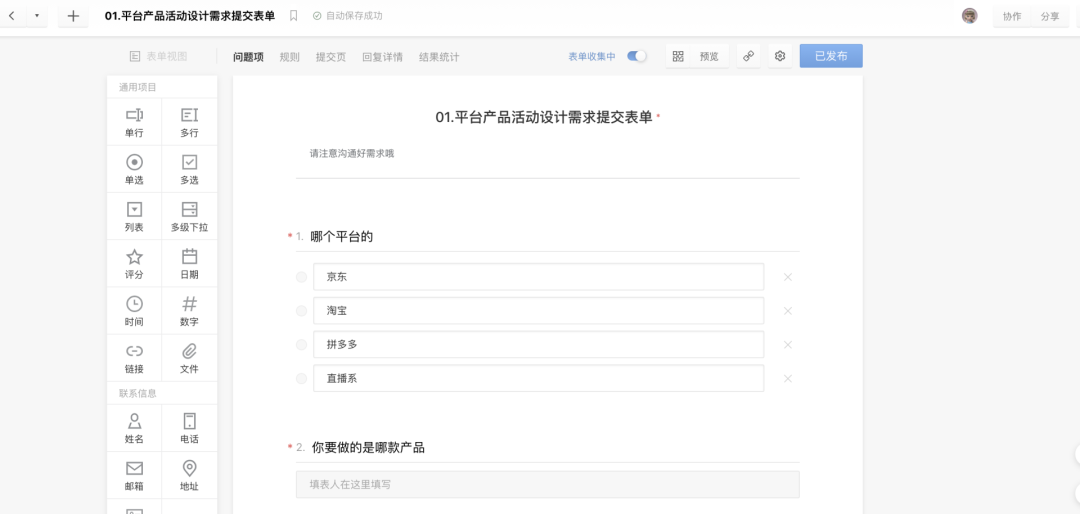Add a dropdown list field (列表)
Viewport: 1080px width, 514px height.
click(134, 216)
